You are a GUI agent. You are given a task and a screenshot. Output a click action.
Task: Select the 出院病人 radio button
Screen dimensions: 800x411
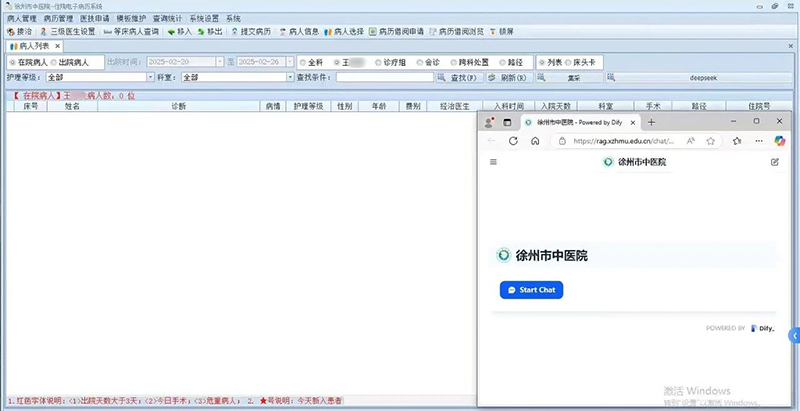pyautogui.click(x=53, y=62)
